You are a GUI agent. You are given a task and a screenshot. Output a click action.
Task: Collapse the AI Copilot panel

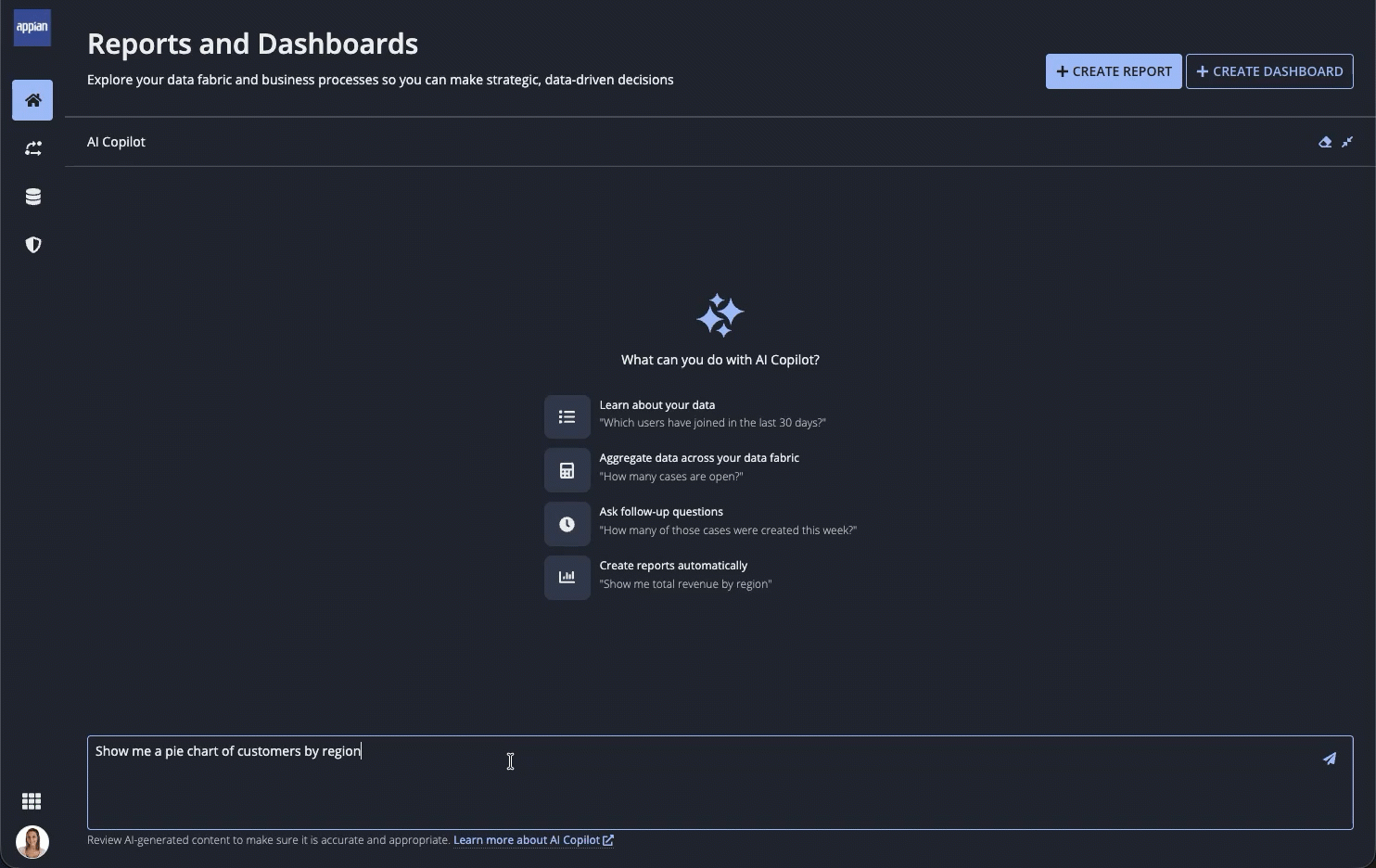coord(1347,142)
